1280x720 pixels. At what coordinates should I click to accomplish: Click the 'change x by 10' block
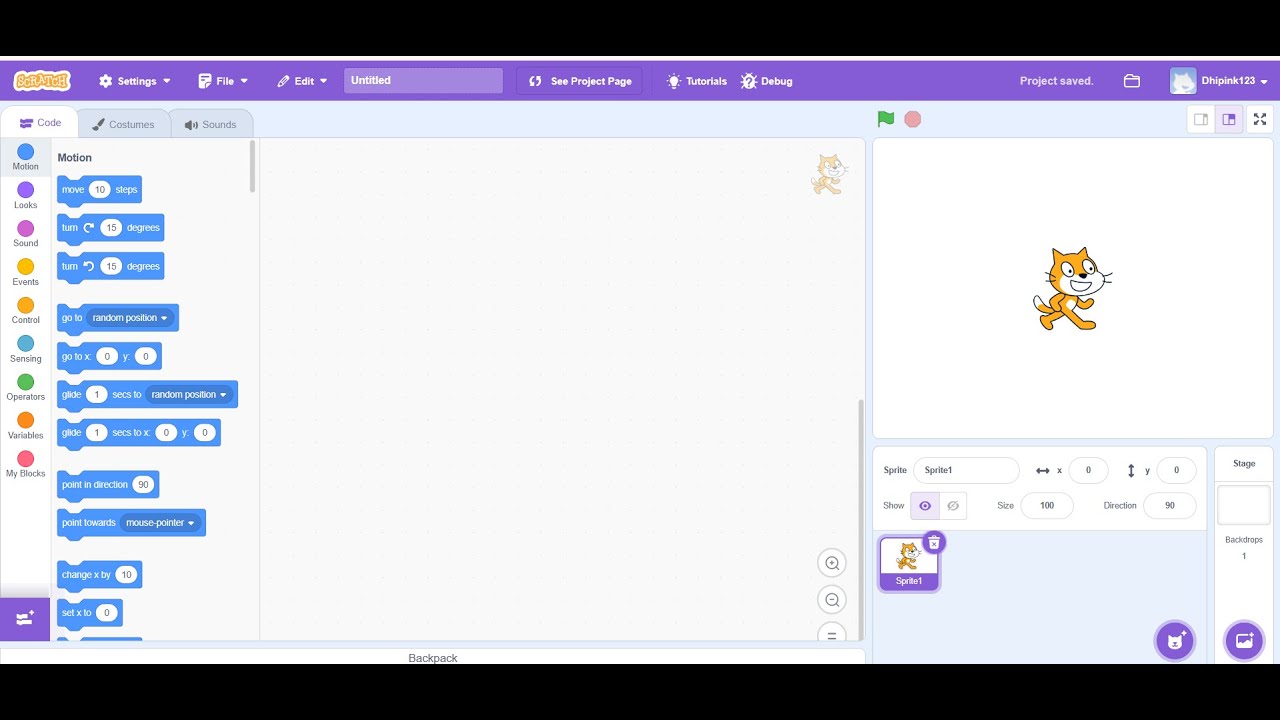[99, 575]
